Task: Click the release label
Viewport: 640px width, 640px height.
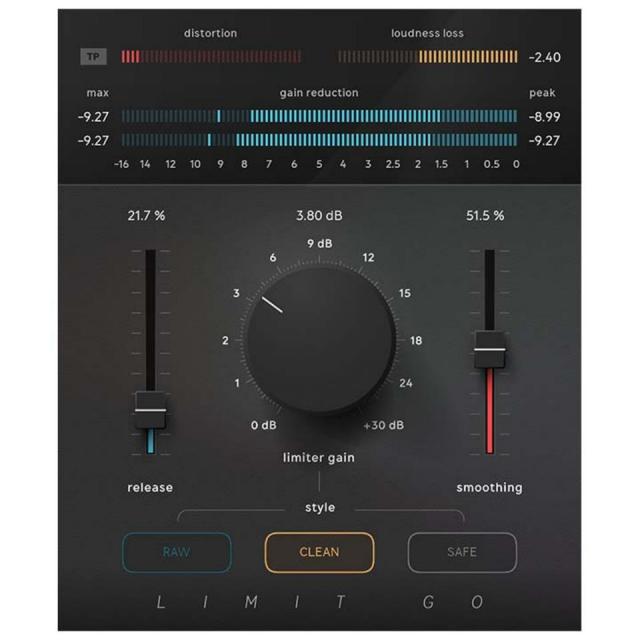Action: pos(150,487)
